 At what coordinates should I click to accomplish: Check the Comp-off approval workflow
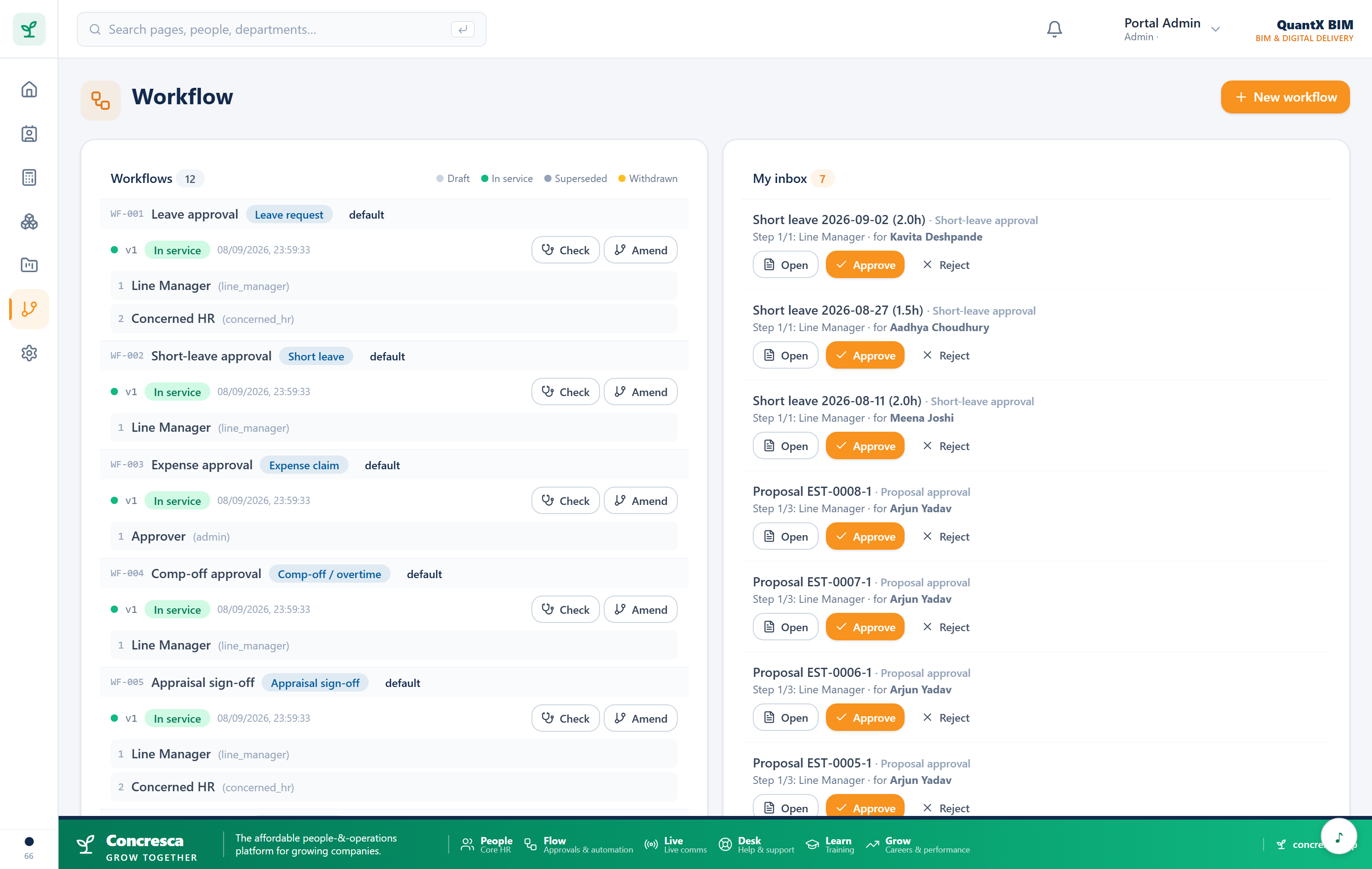[x=565, y=609]
